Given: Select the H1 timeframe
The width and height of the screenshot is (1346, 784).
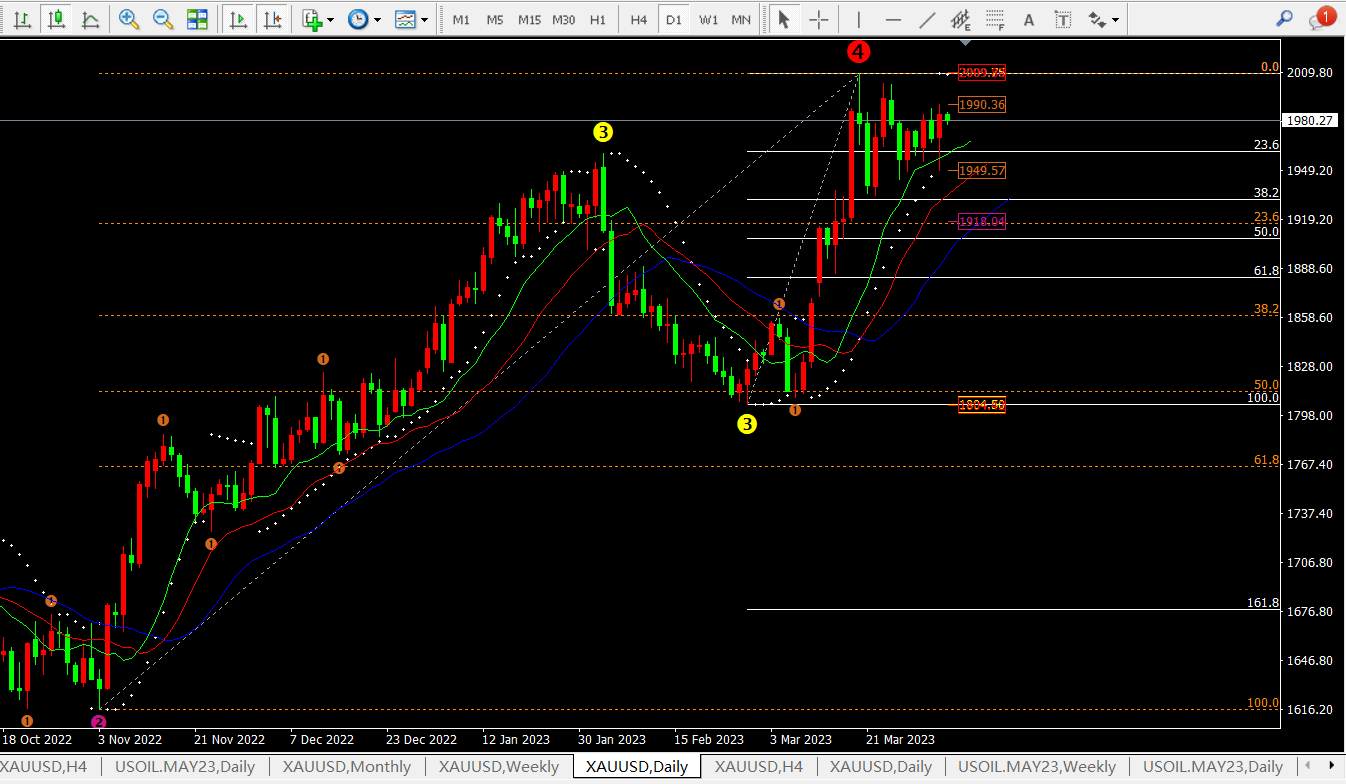Looking at the screenshot, I should (x=597, y=20).
